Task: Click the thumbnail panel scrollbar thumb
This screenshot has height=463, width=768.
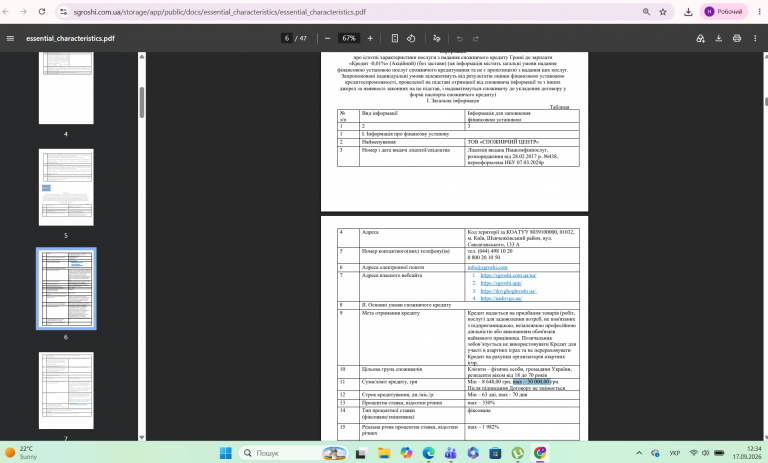Action: [142, 102]
